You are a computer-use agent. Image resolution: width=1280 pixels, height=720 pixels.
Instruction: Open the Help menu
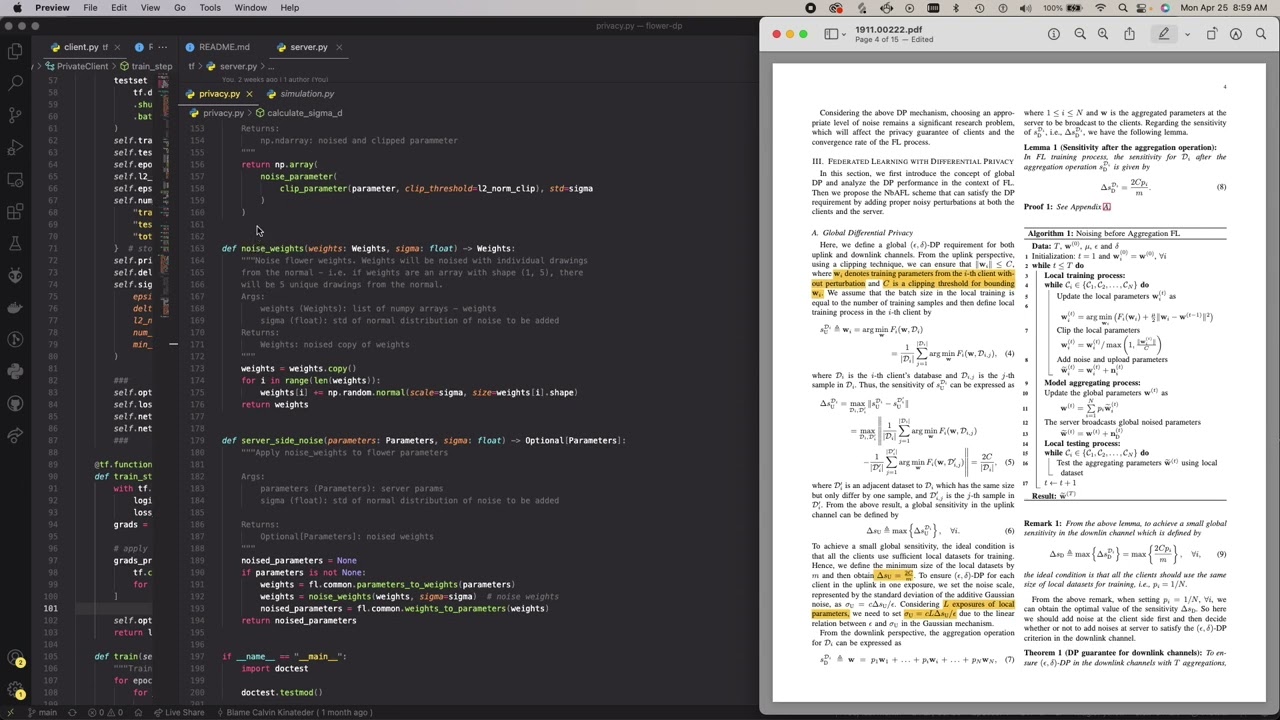click(290, 8)
